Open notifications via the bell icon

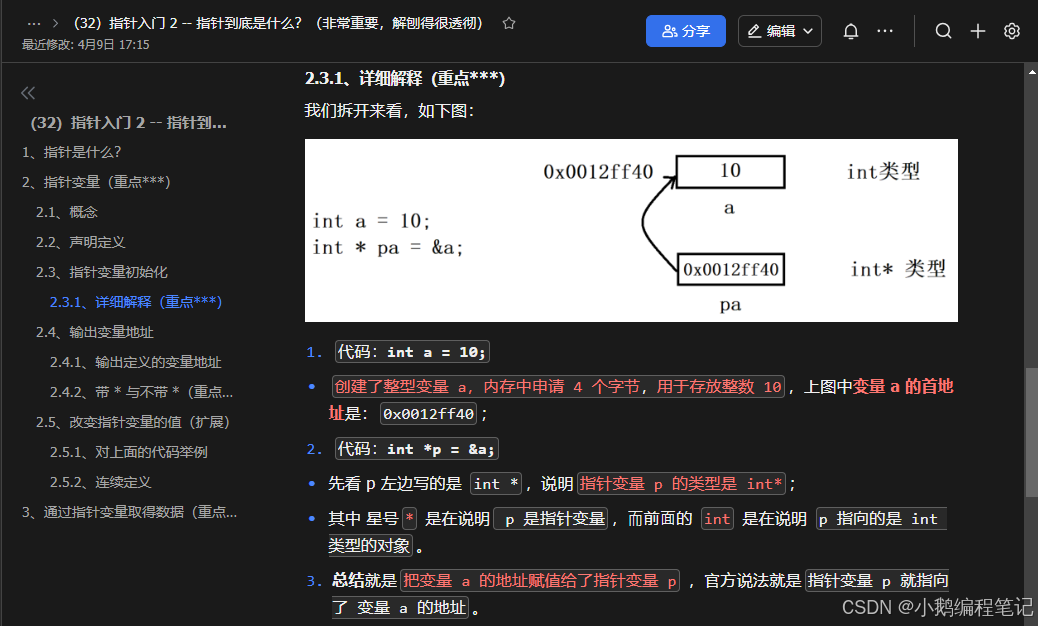tap(850, 31)
